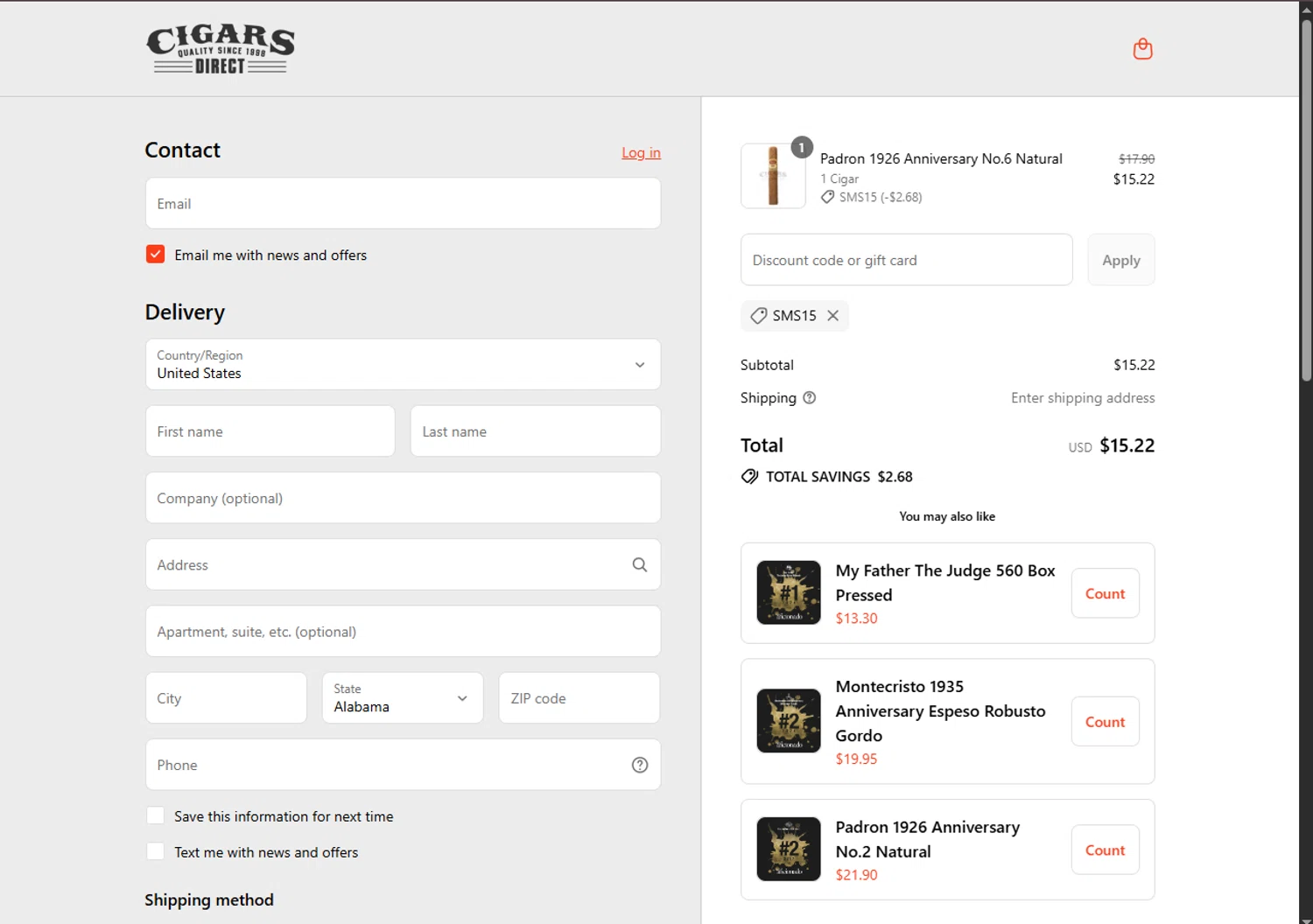
Task: Click the Log in link
Action: coord(641,152)
